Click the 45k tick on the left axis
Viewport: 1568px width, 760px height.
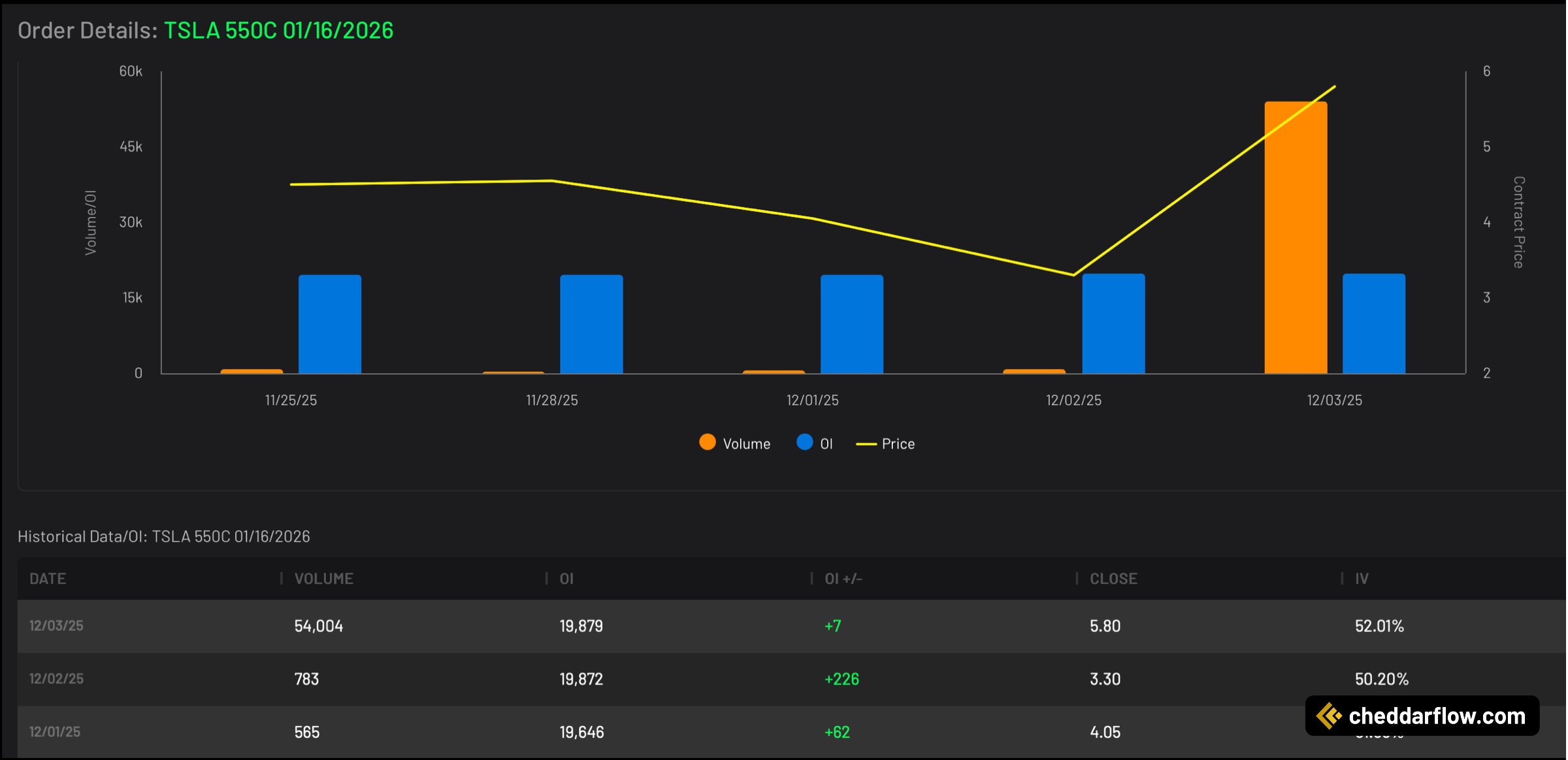coord(131,147)
